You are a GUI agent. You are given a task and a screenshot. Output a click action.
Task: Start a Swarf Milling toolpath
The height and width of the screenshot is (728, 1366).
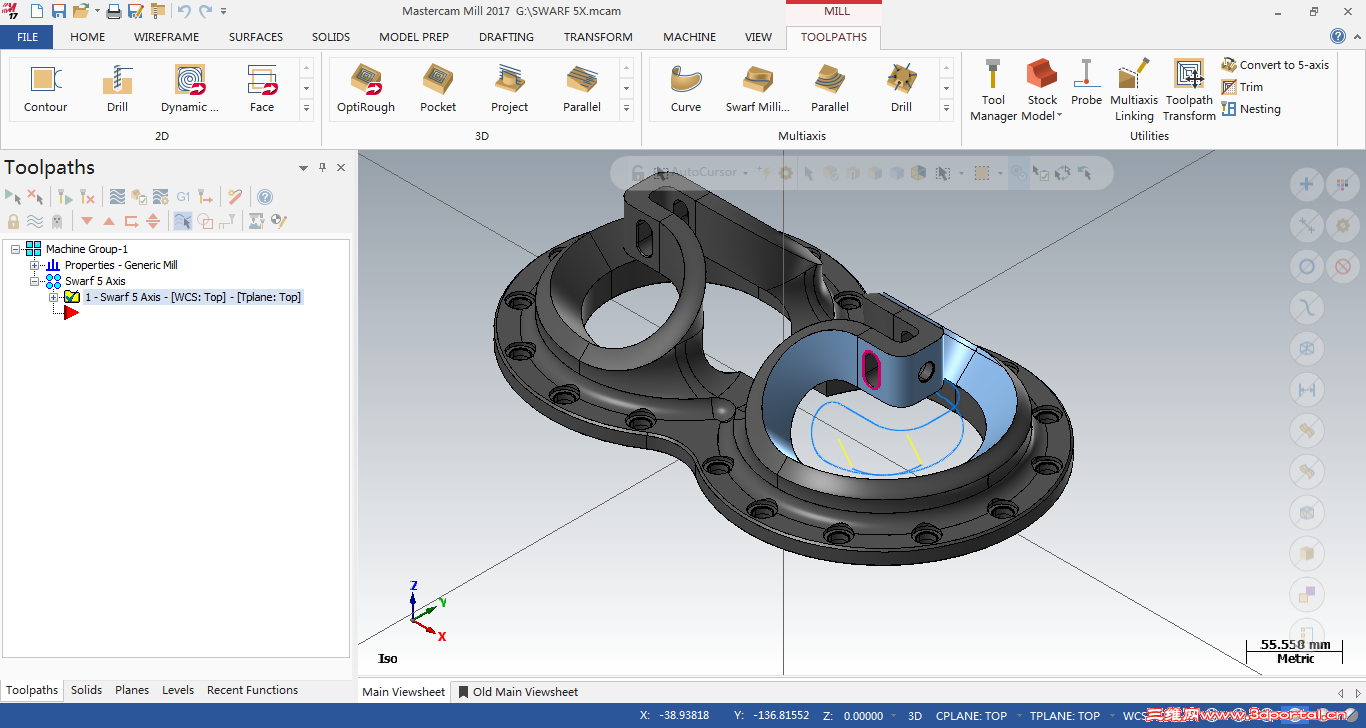758,89
